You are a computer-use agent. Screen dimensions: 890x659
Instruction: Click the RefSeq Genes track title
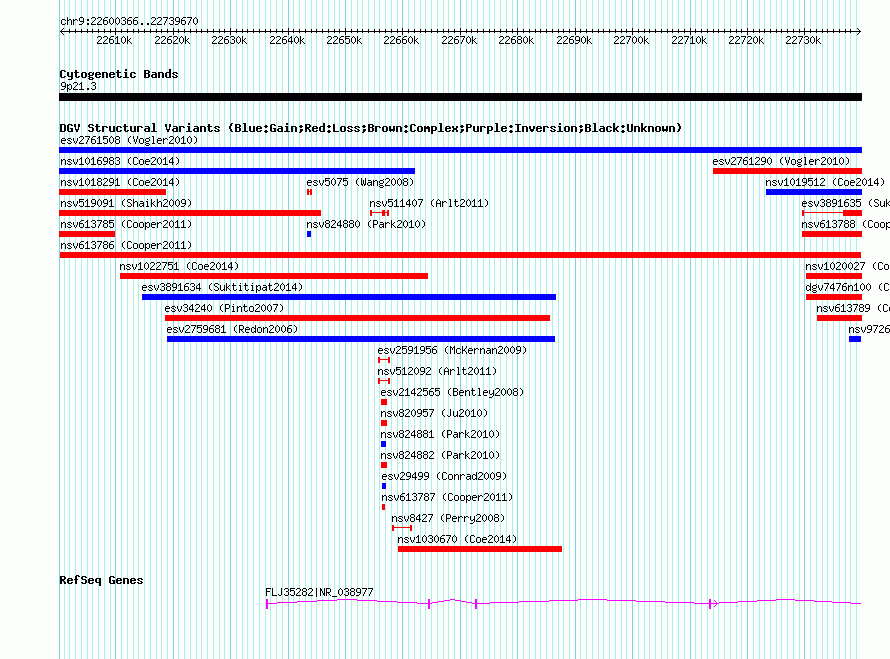tap(102, 580)
